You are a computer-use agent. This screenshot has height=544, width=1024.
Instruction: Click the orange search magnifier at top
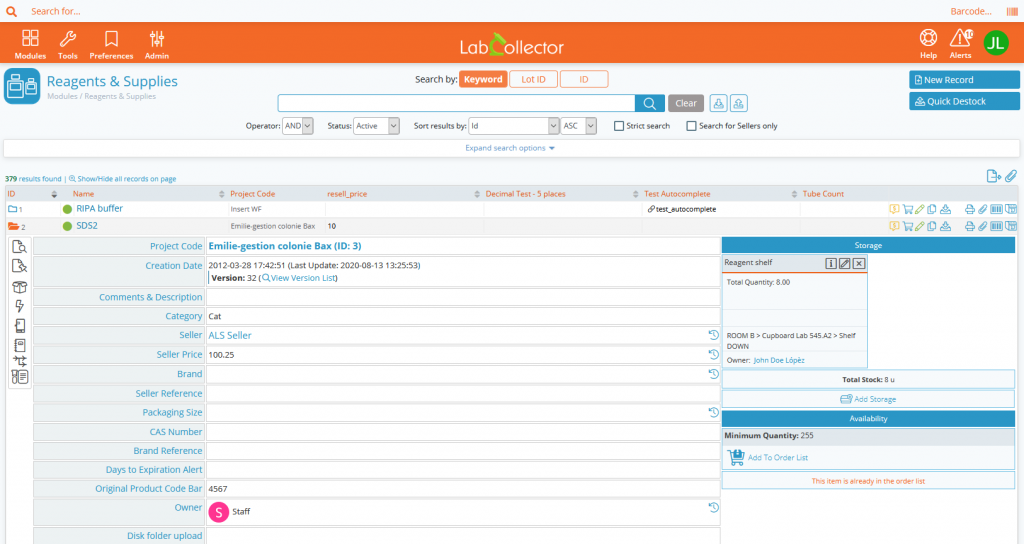11,11
